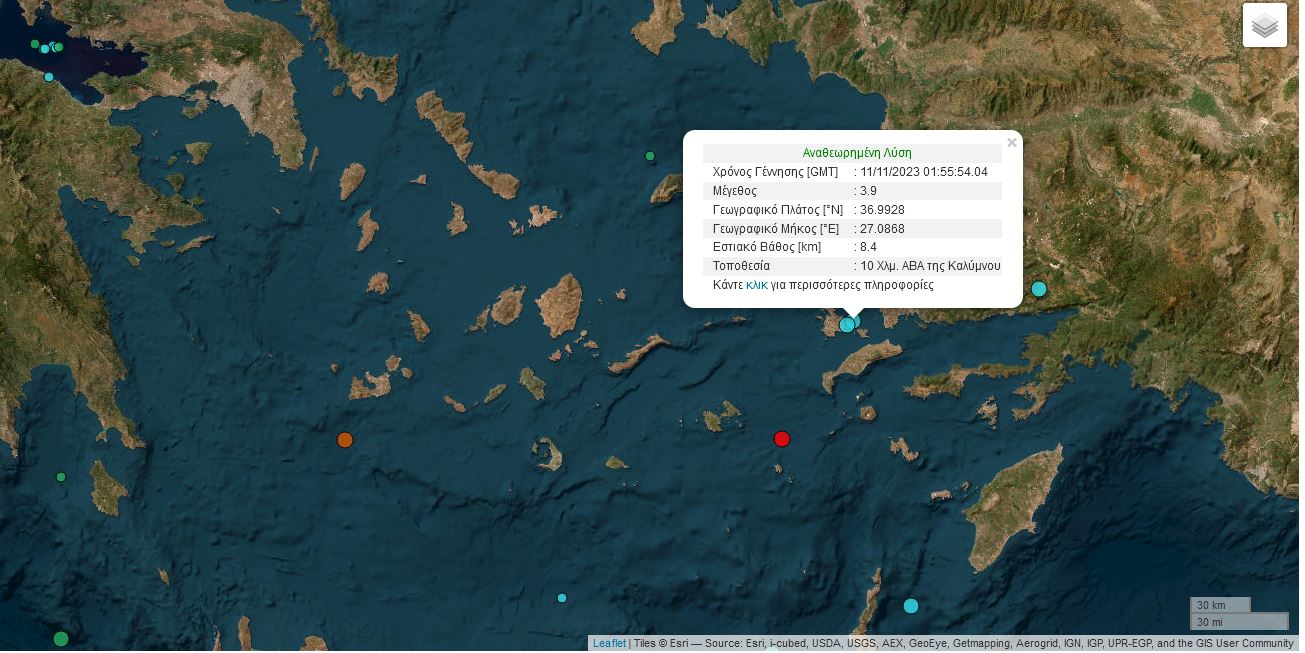Click the magnitude value 3.9 in popup
The image size is (1305, 653).
pyautogui.click(x=869, y=191)
